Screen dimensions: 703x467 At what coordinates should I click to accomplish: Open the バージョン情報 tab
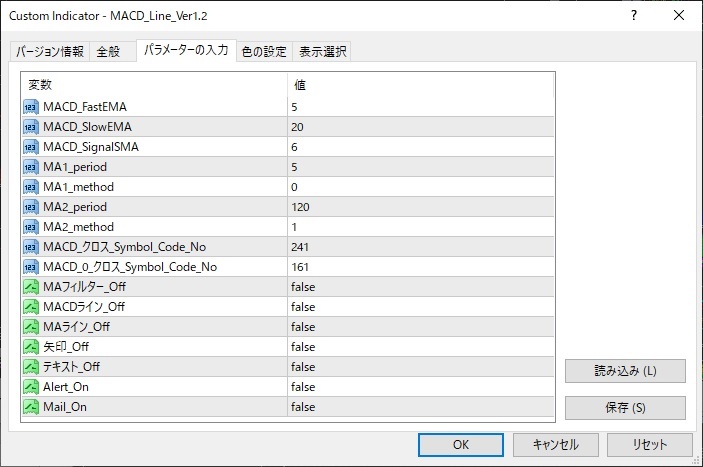[50, 52]
